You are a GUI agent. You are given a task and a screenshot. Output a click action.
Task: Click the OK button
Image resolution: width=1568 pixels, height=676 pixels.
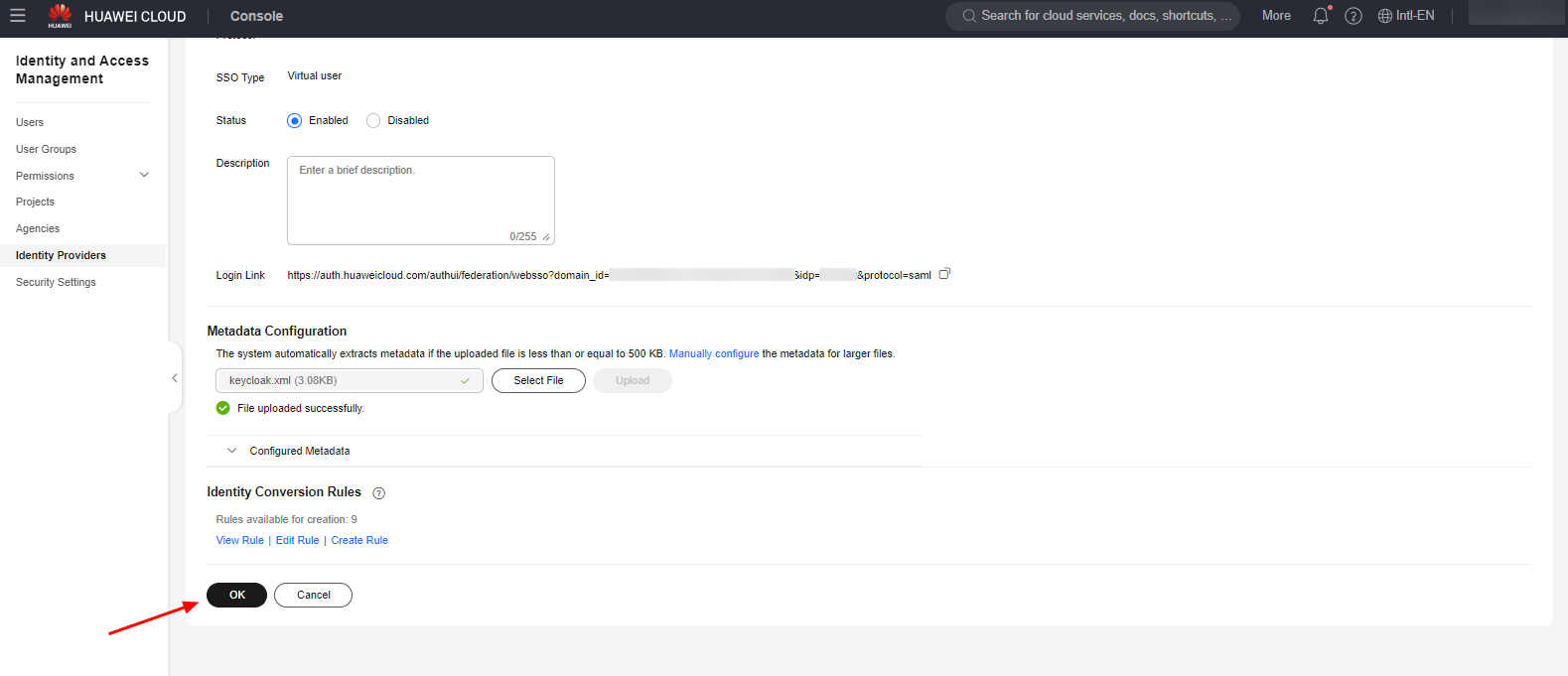point(236,595)
